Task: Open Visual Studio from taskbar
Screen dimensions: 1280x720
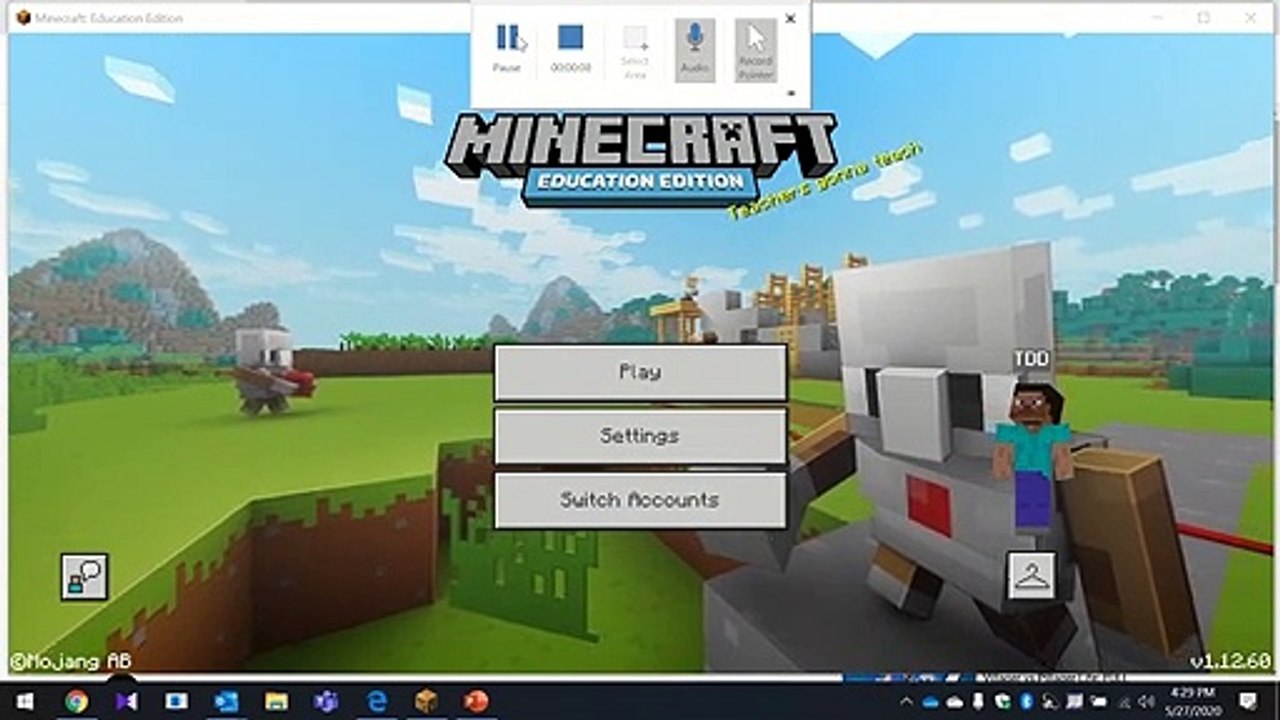Action: [126, 701]
